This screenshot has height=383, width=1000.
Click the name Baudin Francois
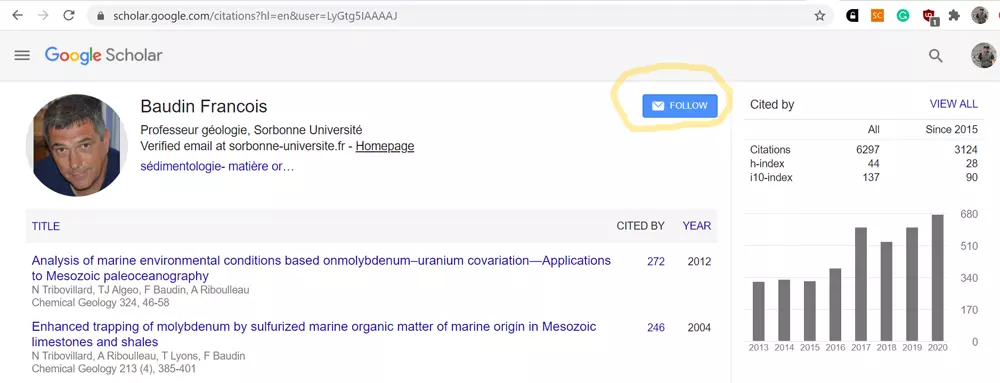tap(203, 106)
